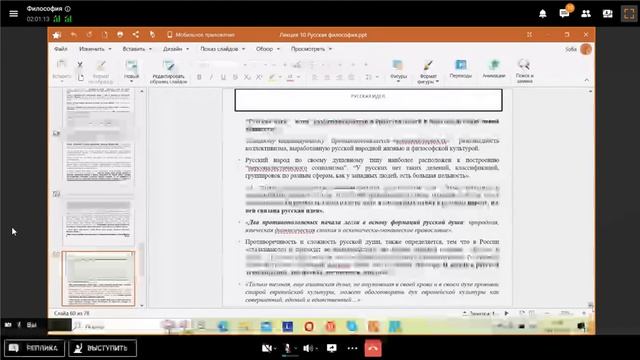Open the Показ слайдов menu
The height and width of the screenshot is (360, 640).
[x=222, y=49]
